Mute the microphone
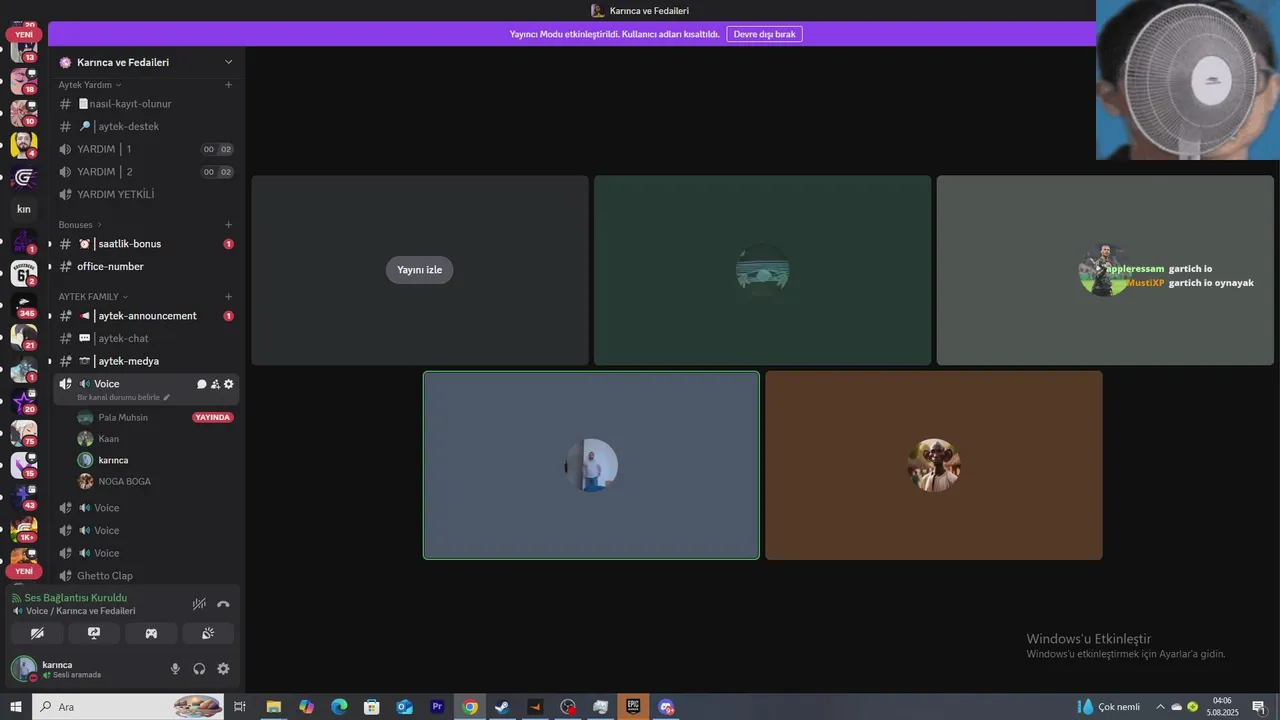Screen dimensions: 1280x720 point(175,669)
